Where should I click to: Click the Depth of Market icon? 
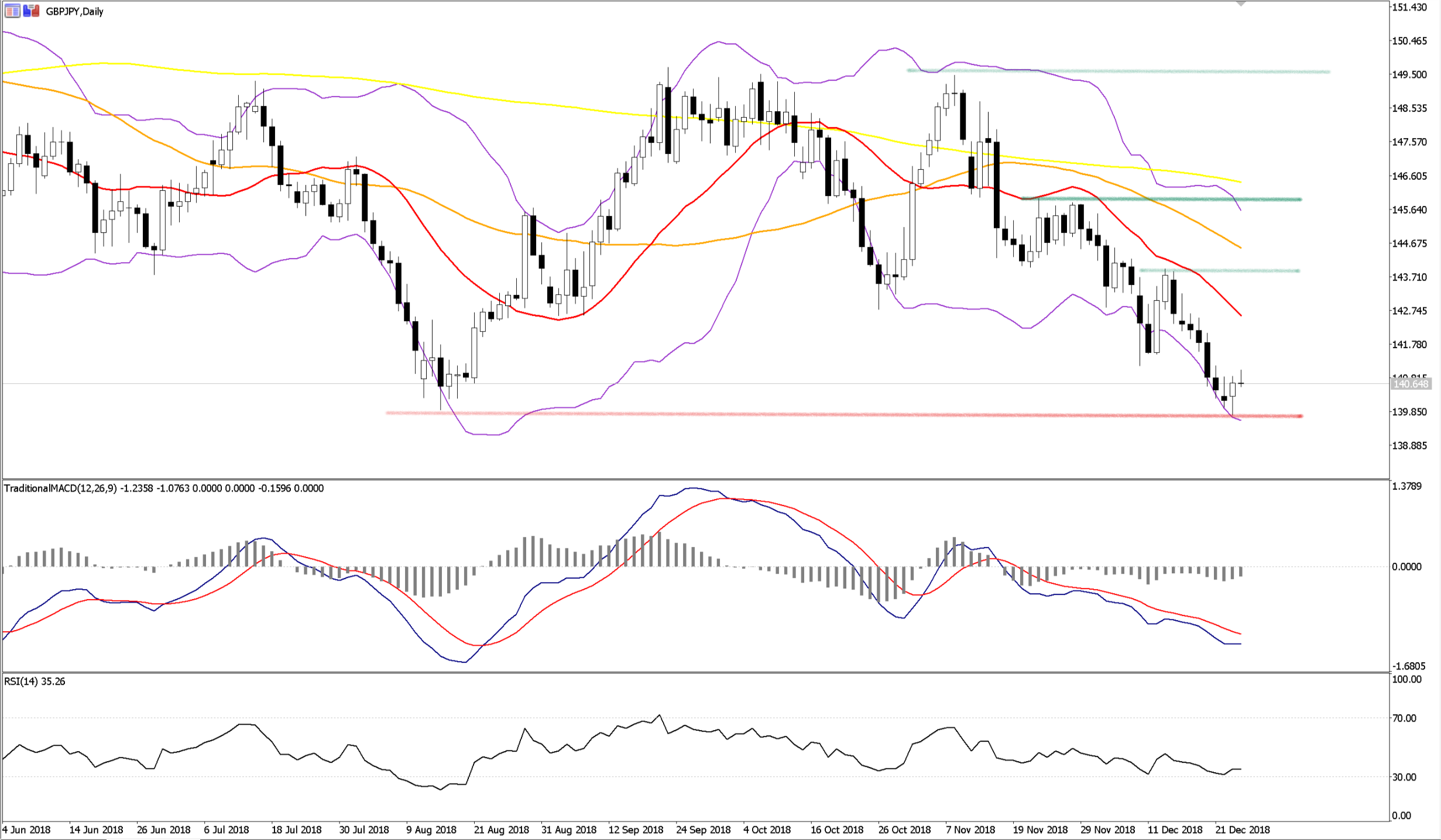click(12, 11)
